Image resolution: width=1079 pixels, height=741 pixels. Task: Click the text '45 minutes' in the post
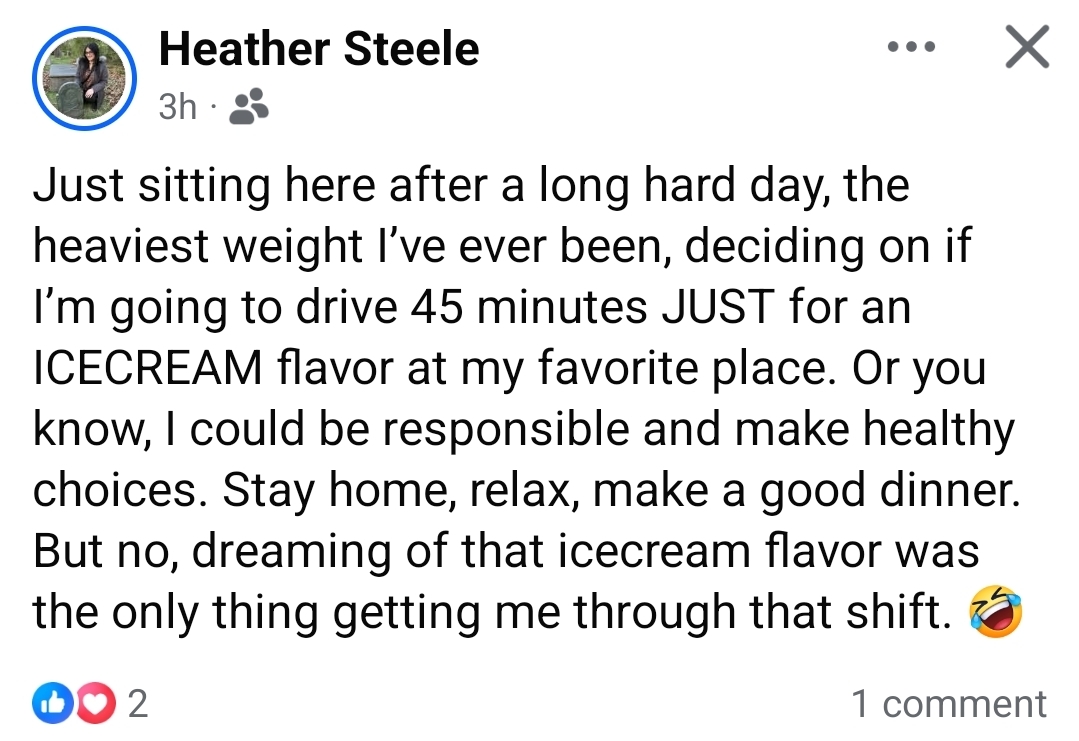click(529, 307)
